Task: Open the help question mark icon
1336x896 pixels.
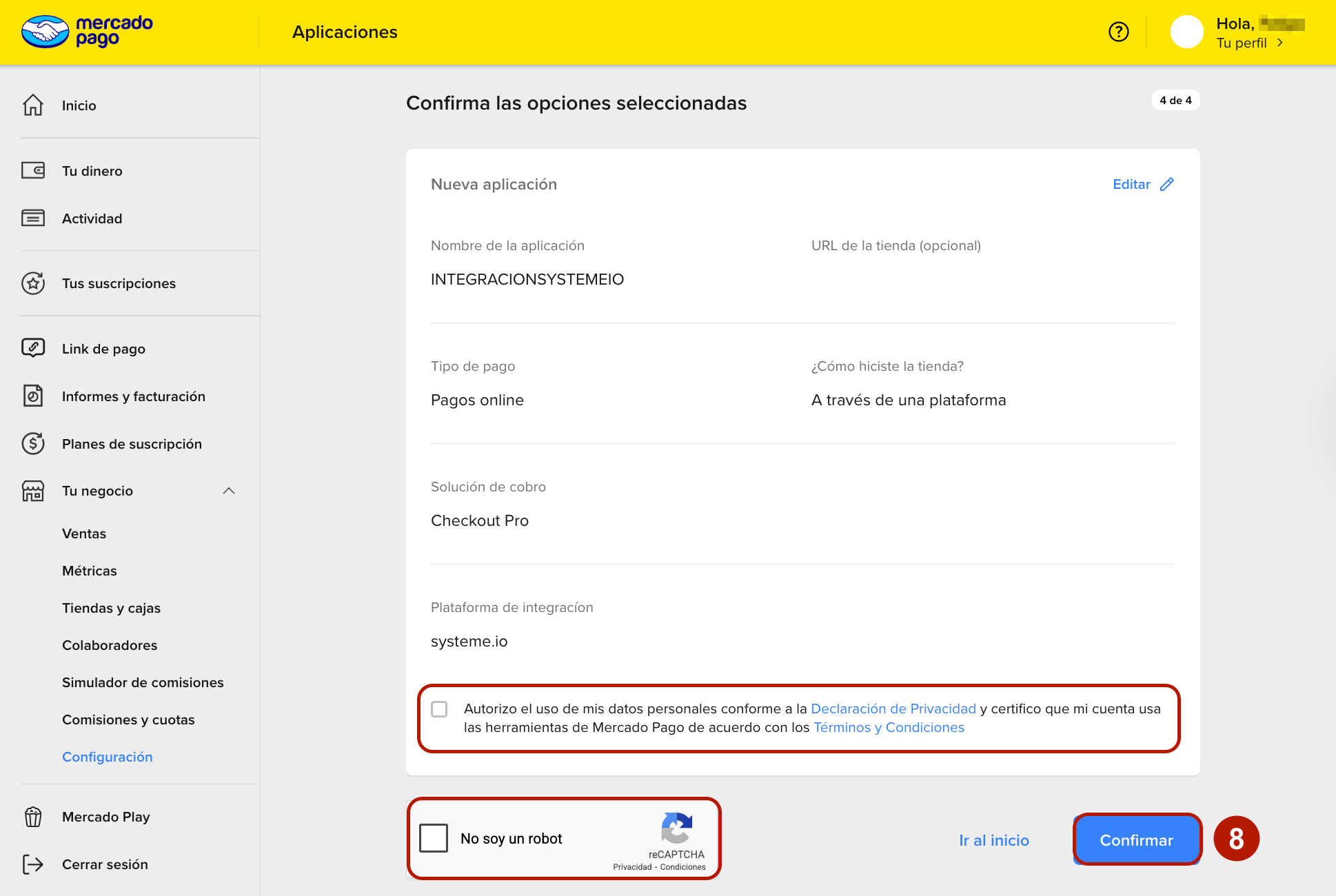Action: click(x=1118, y=32)
